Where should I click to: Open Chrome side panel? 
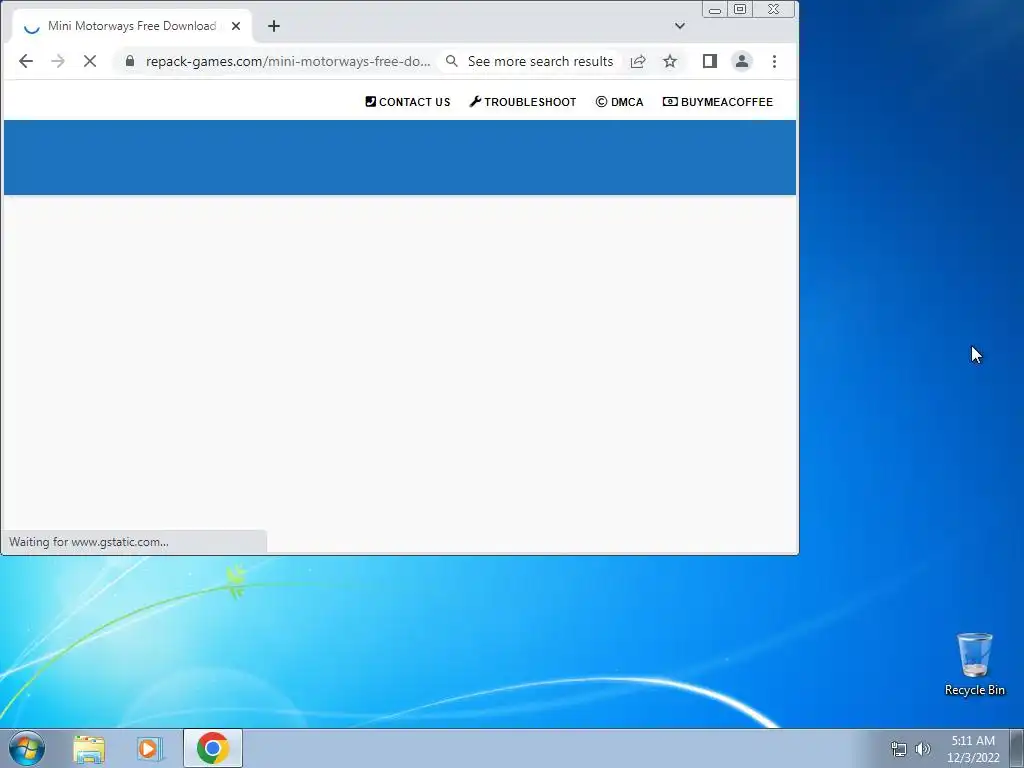[710, 61]
